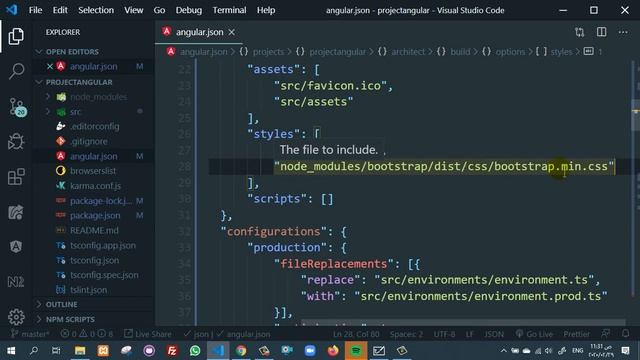The height and width of the screenshot is (360, 640).
Task: Open README.md file
Action: [94, 230]
